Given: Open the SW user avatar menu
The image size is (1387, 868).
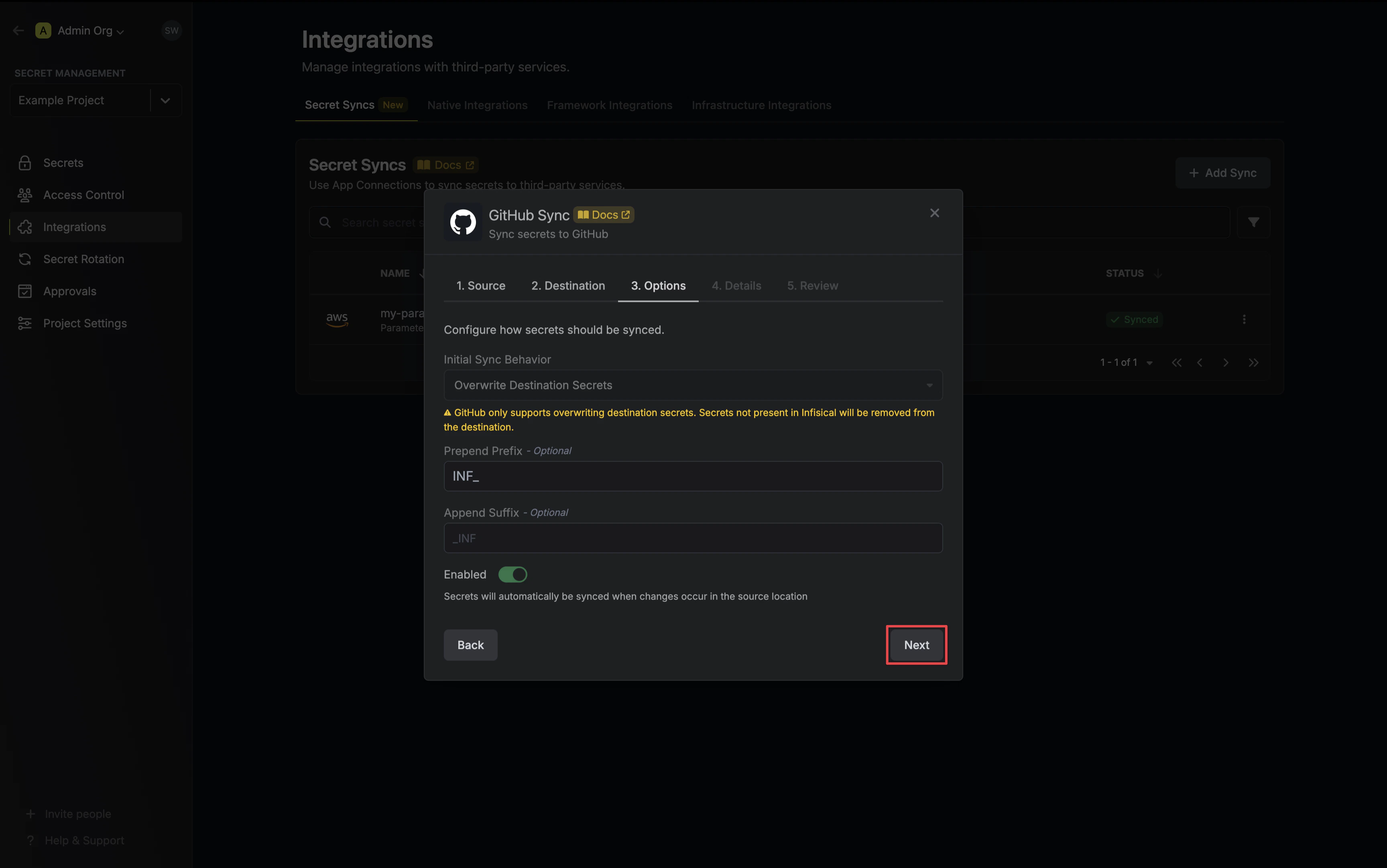Looking at the screenshot, I should coord(171,30).
